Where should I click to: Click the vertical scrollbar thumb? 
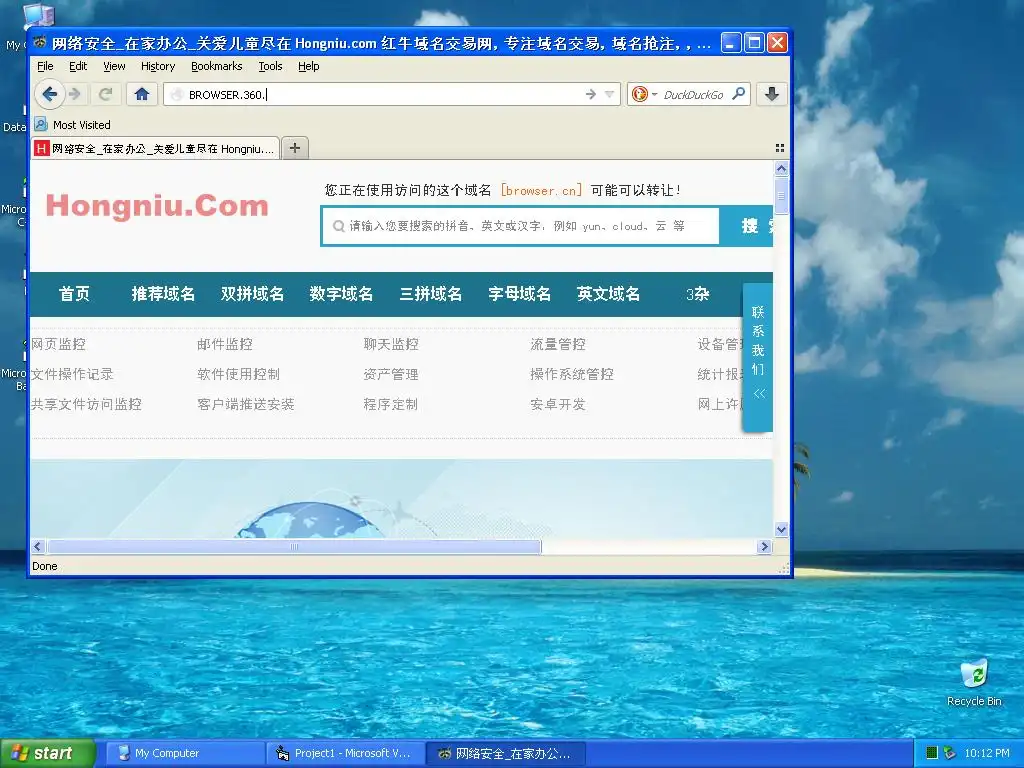pyautogui.click(x=781, y=195)
